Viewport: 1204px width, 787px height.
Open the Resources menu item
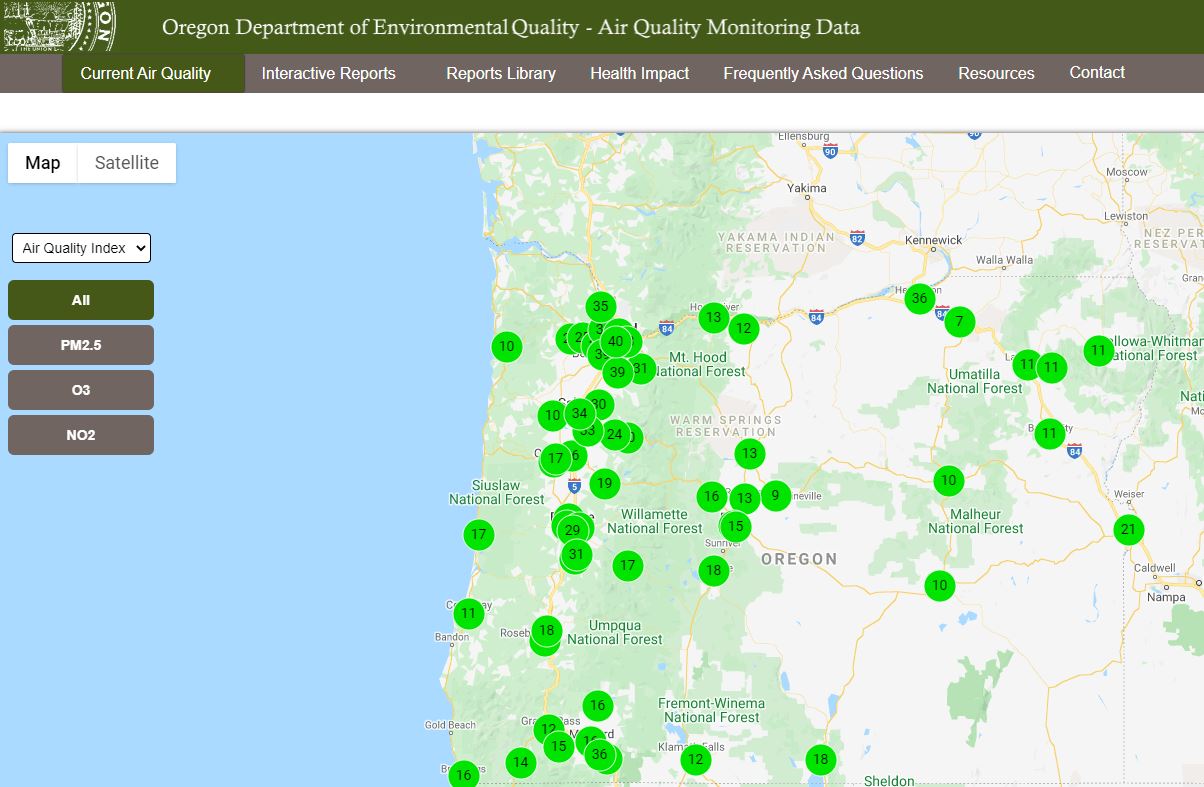[x=996, y=73]
